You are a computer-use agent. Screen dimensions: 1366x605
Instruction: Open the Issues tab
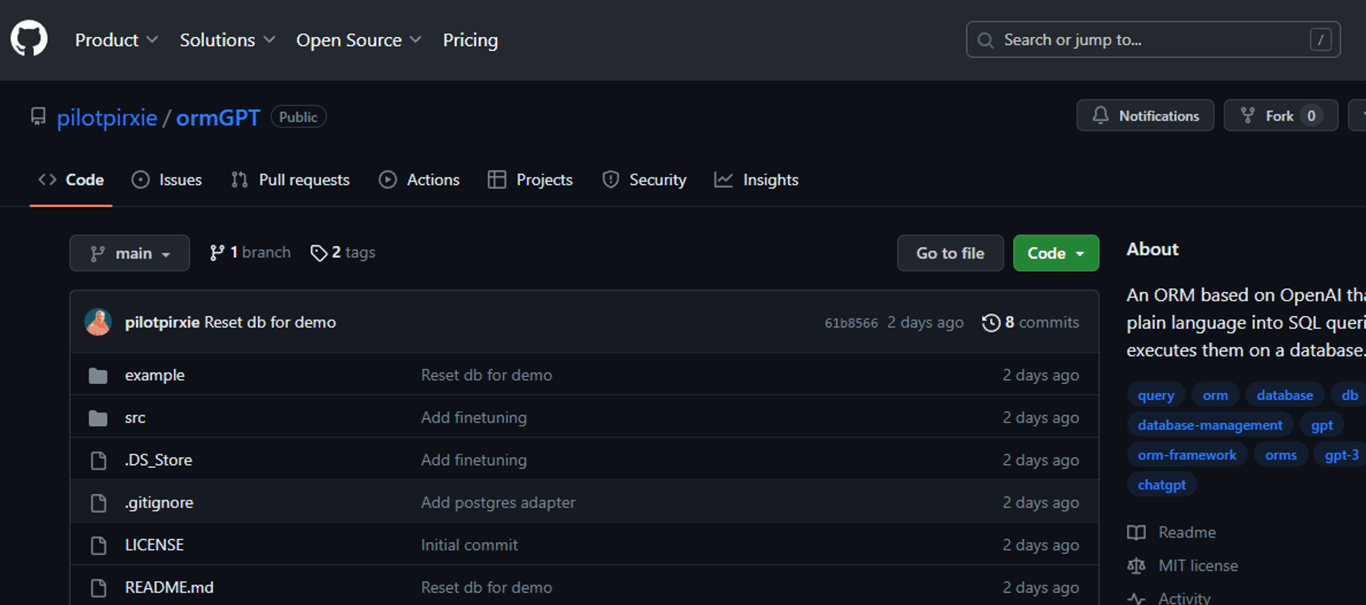(x=167, y=180)
